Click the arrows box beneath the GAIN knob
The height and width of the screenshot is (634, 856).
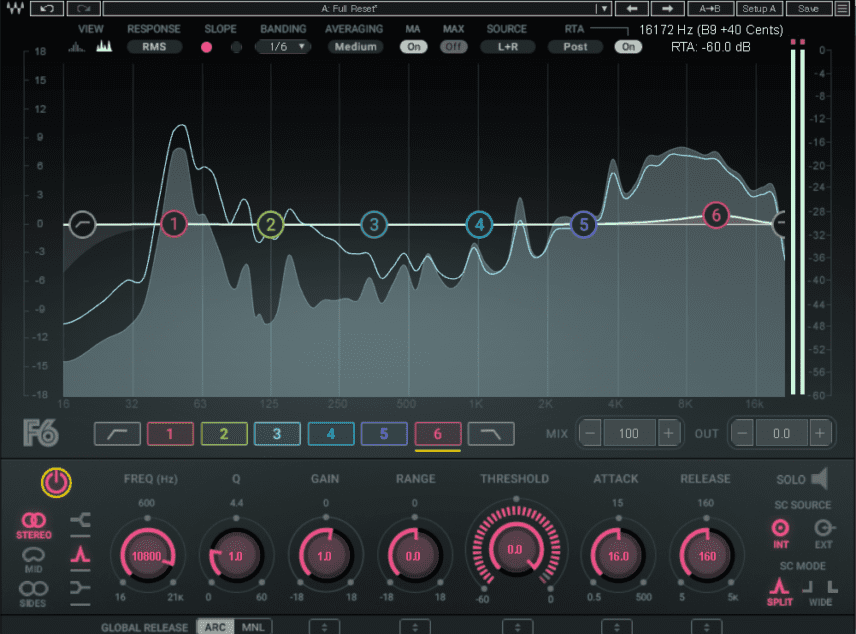[x=325, y=627]
